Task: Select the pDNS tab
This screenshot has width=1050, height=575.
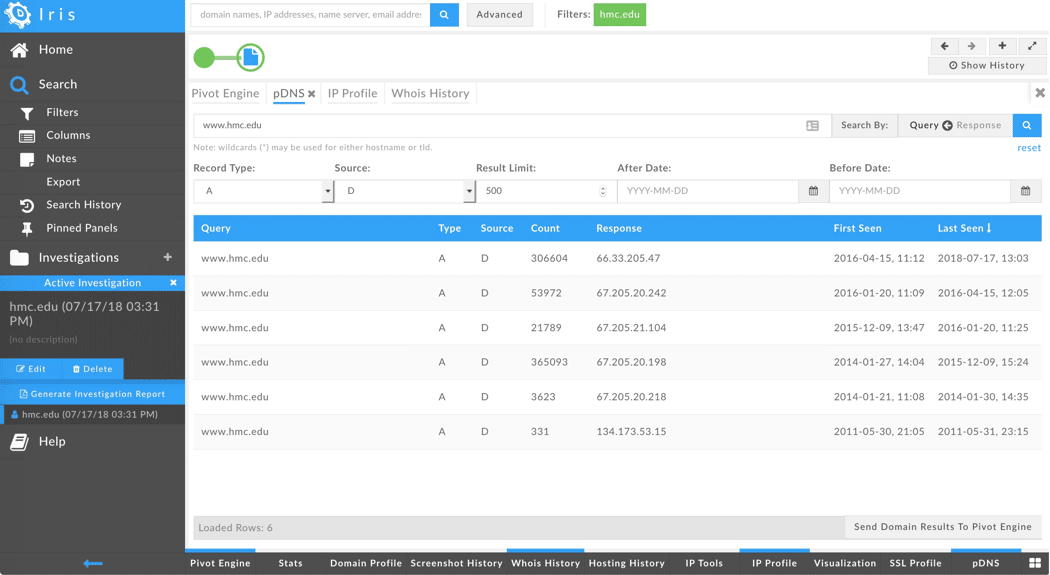Action: pos(289,93)
